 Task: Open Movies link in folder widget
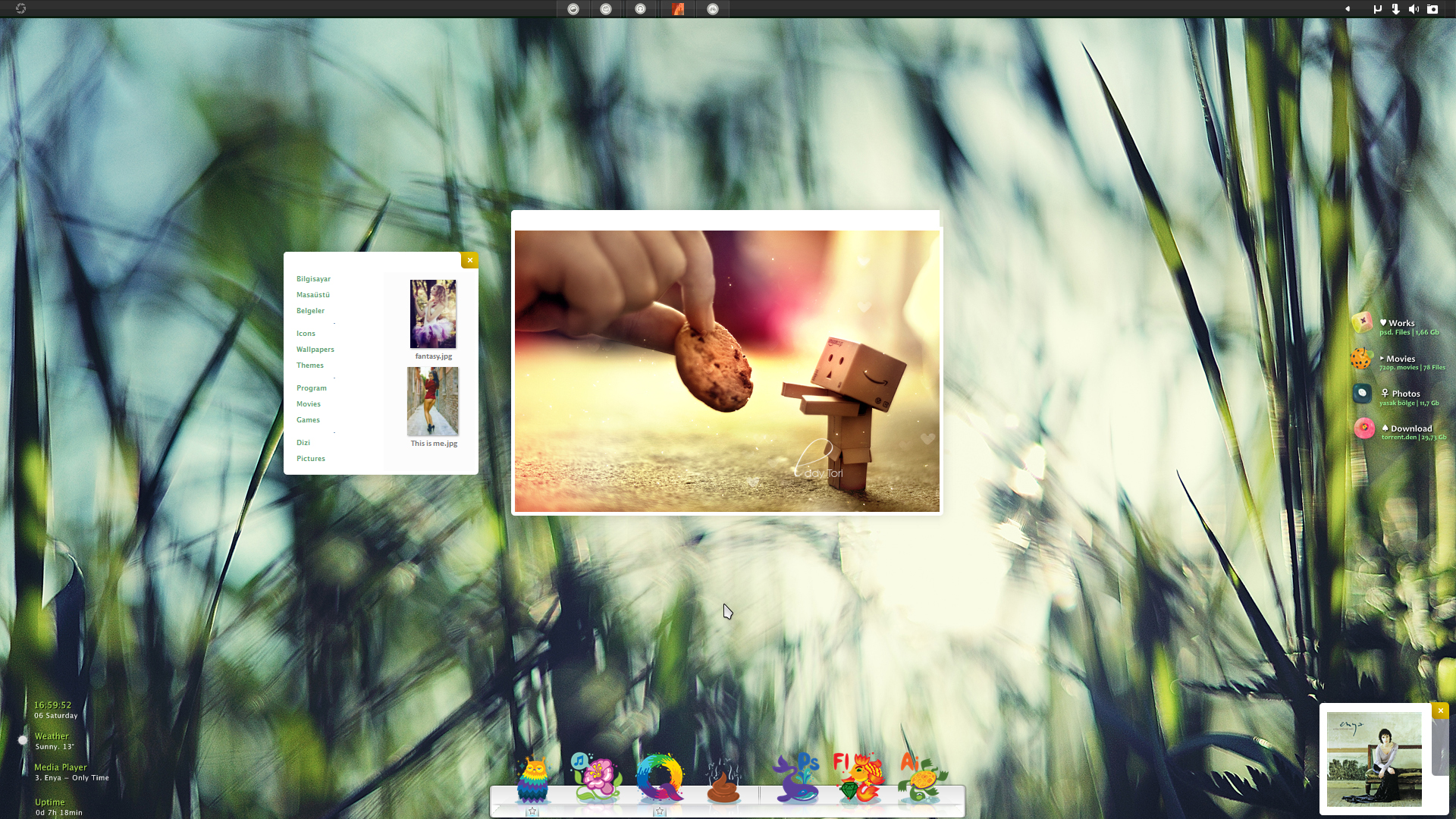(x=309, y=404)
